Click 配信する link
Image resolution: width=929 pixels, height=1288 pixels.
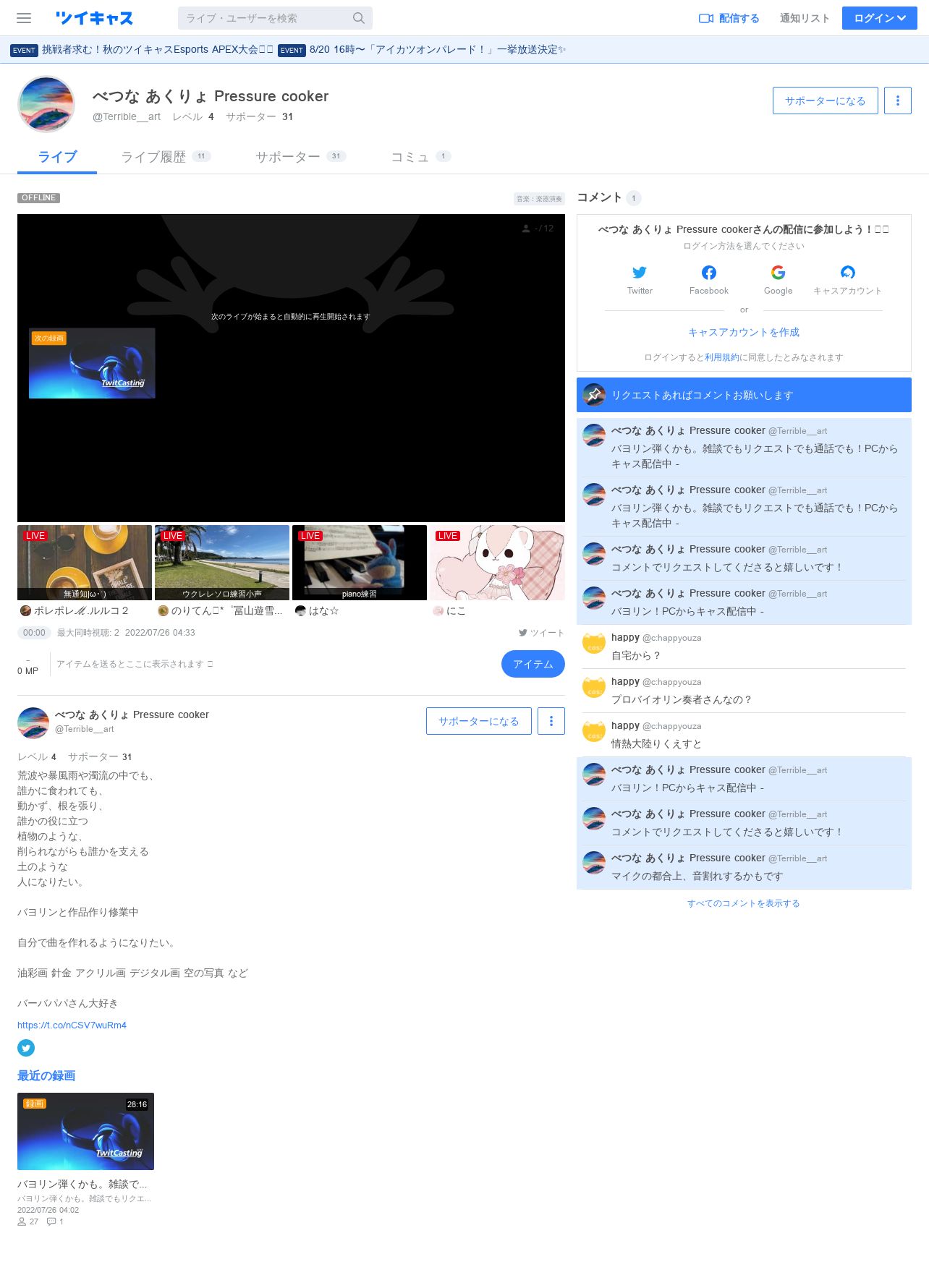tap(729, 18)
